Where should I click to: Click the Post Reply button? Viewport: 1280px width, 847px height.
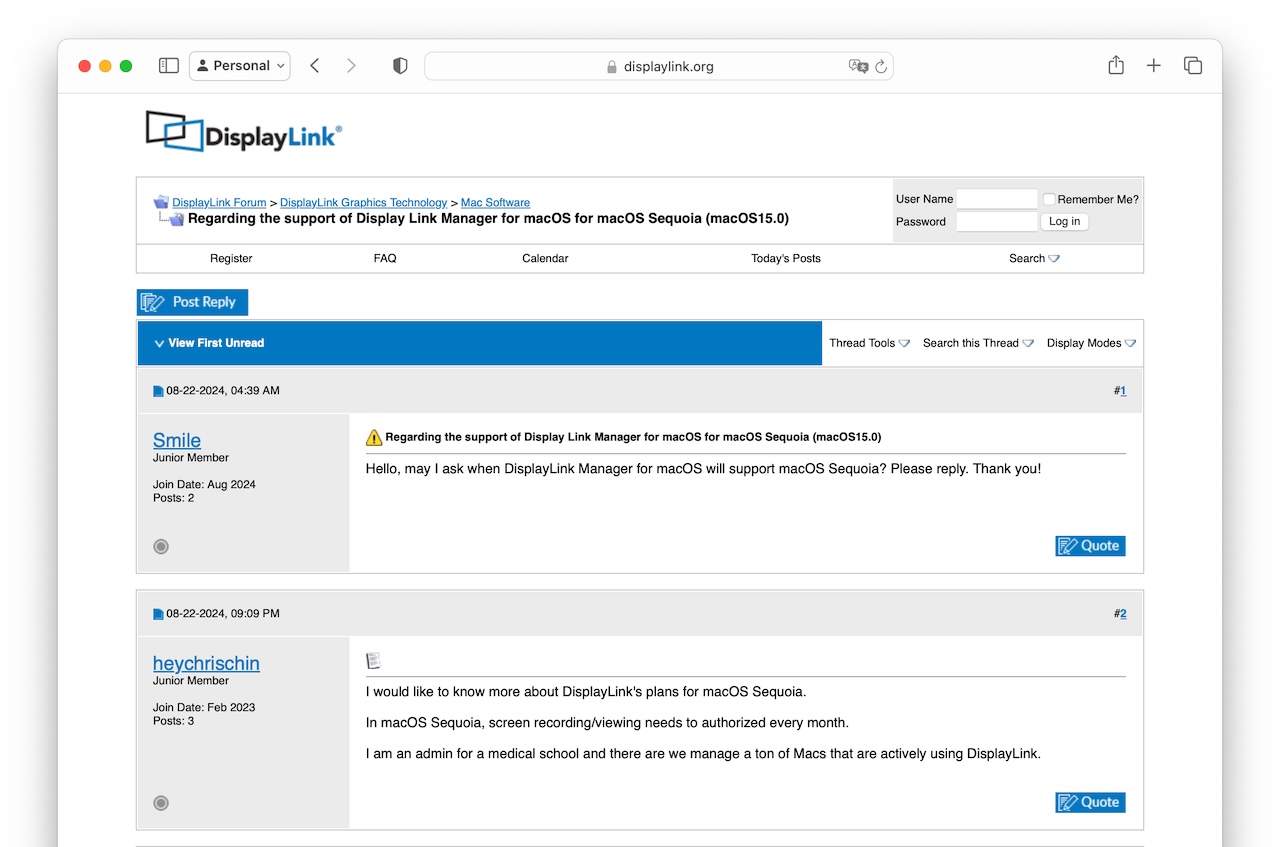tap(192, 302)
